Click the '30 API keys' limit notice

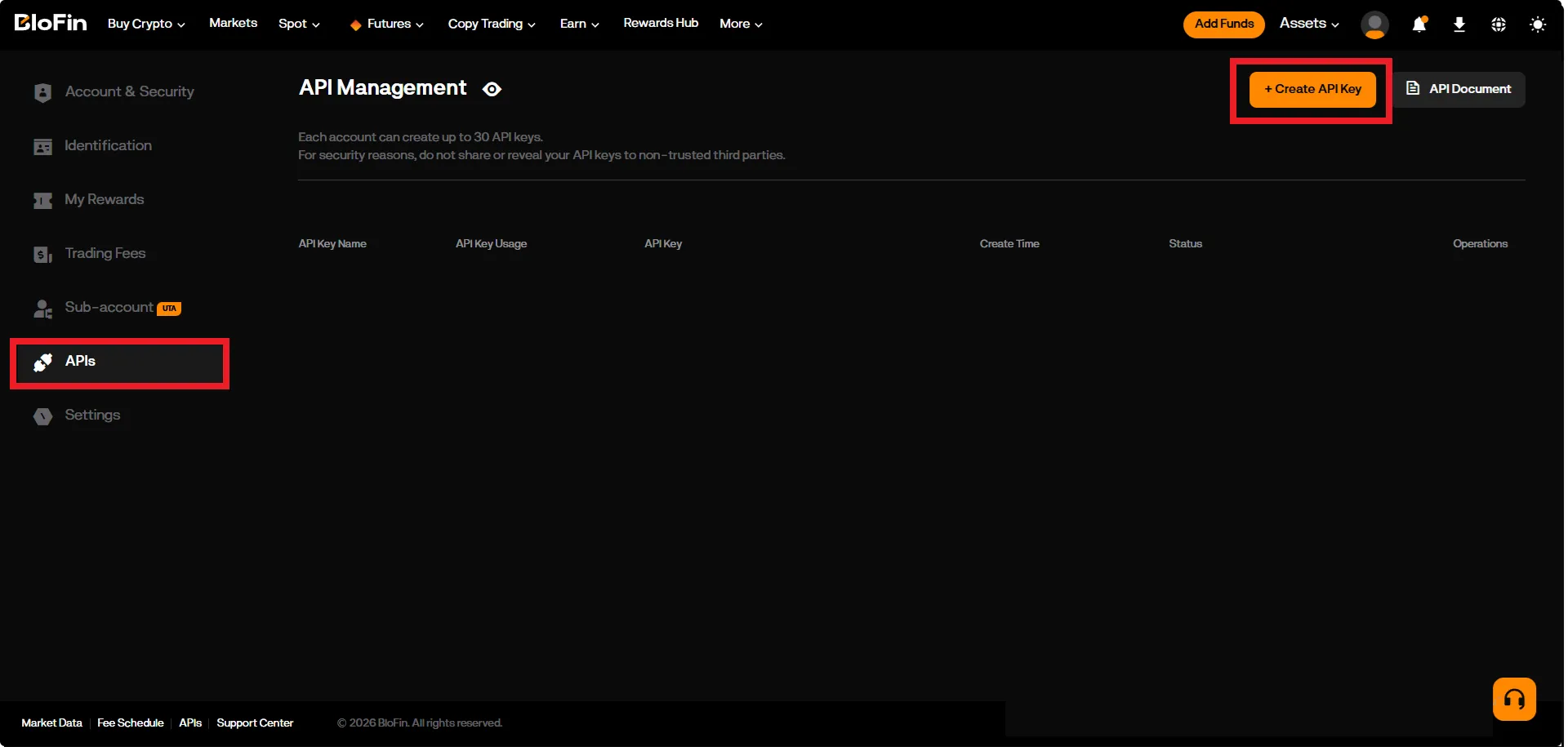pos(421,136)
